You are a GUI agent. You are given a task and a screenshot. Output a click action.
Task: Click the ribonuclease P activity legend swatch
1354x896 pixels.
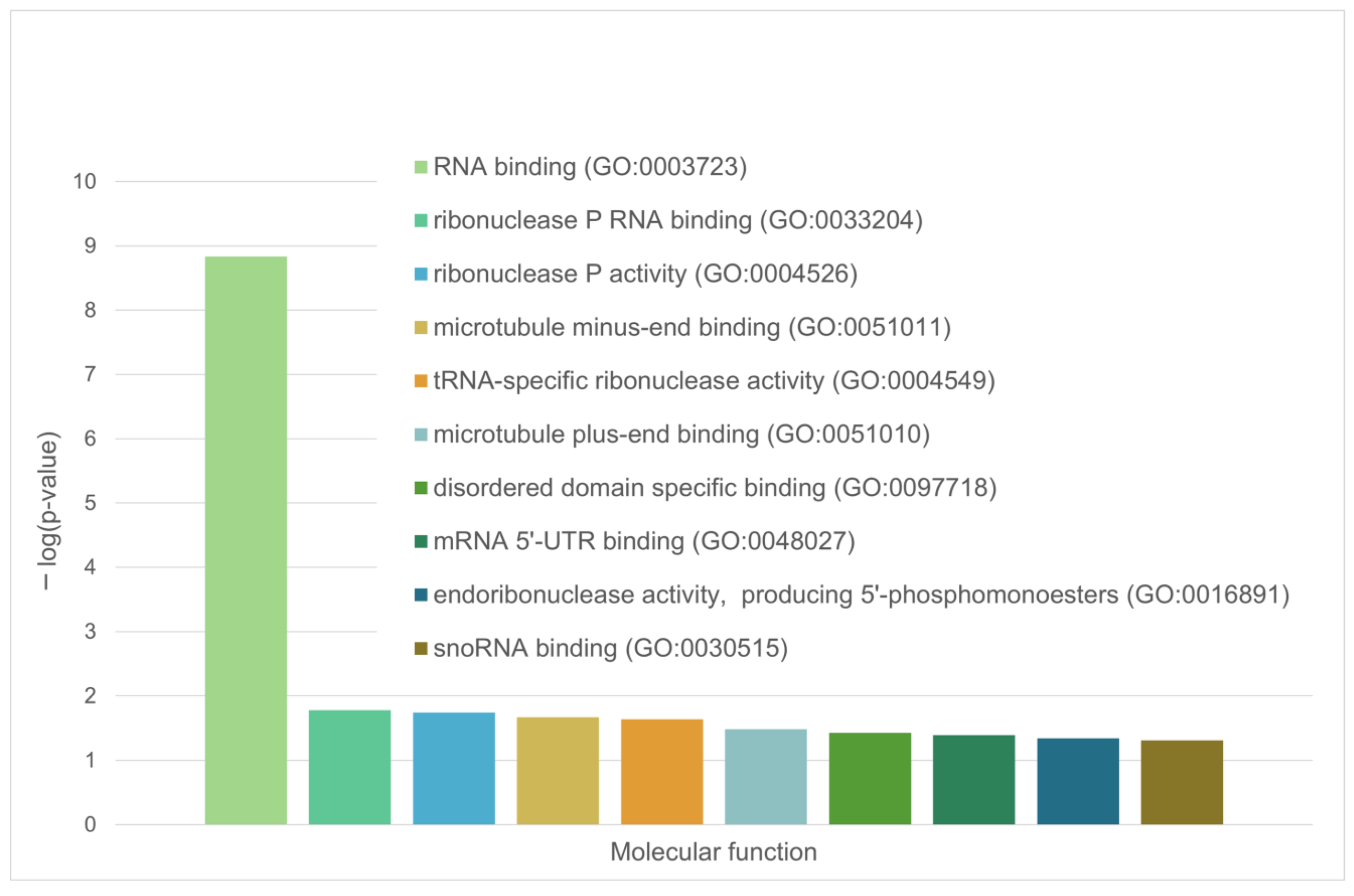(x=421, y=274)
